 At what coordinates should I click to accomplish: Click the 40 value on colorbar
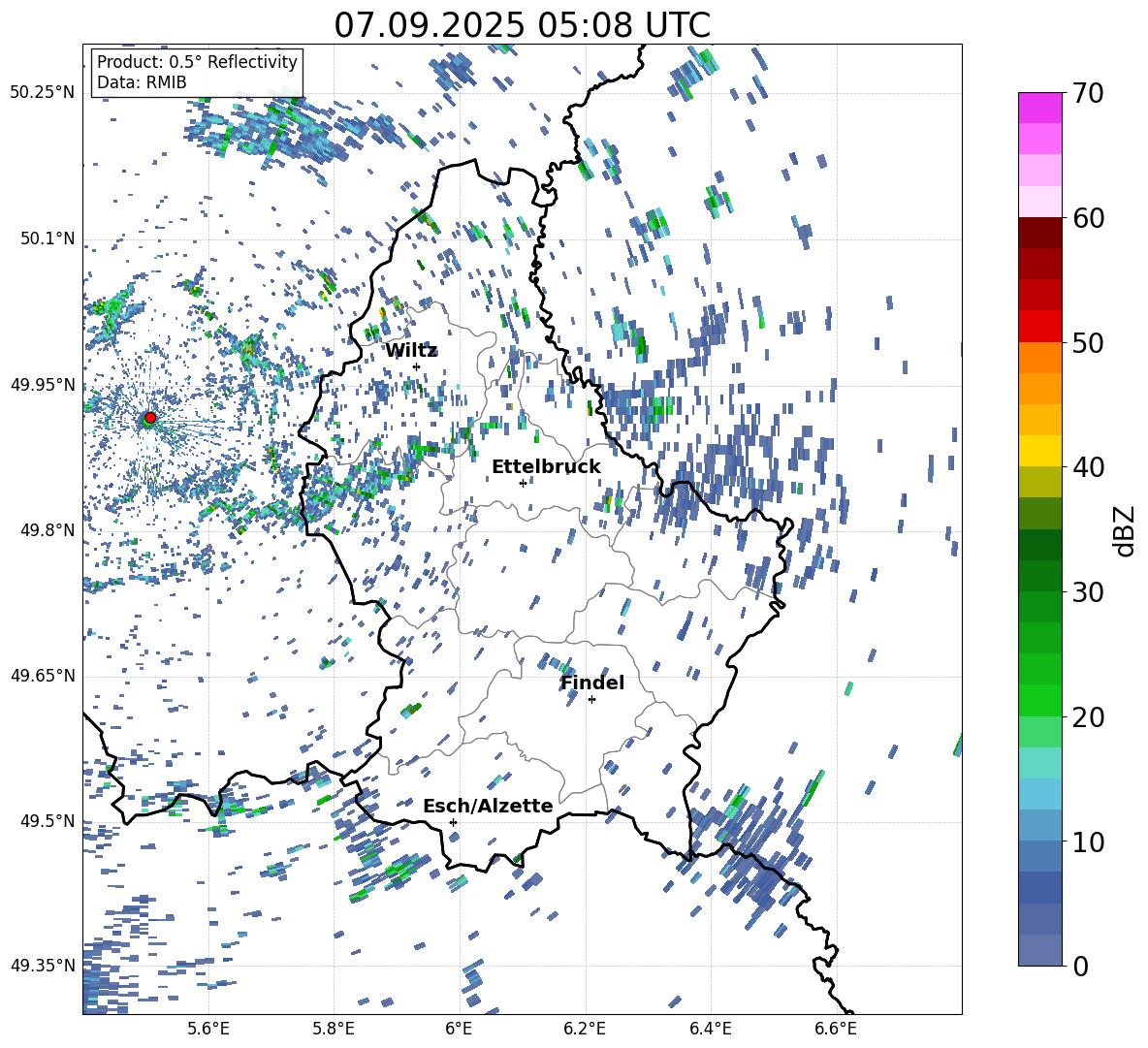pos(1087,467)
